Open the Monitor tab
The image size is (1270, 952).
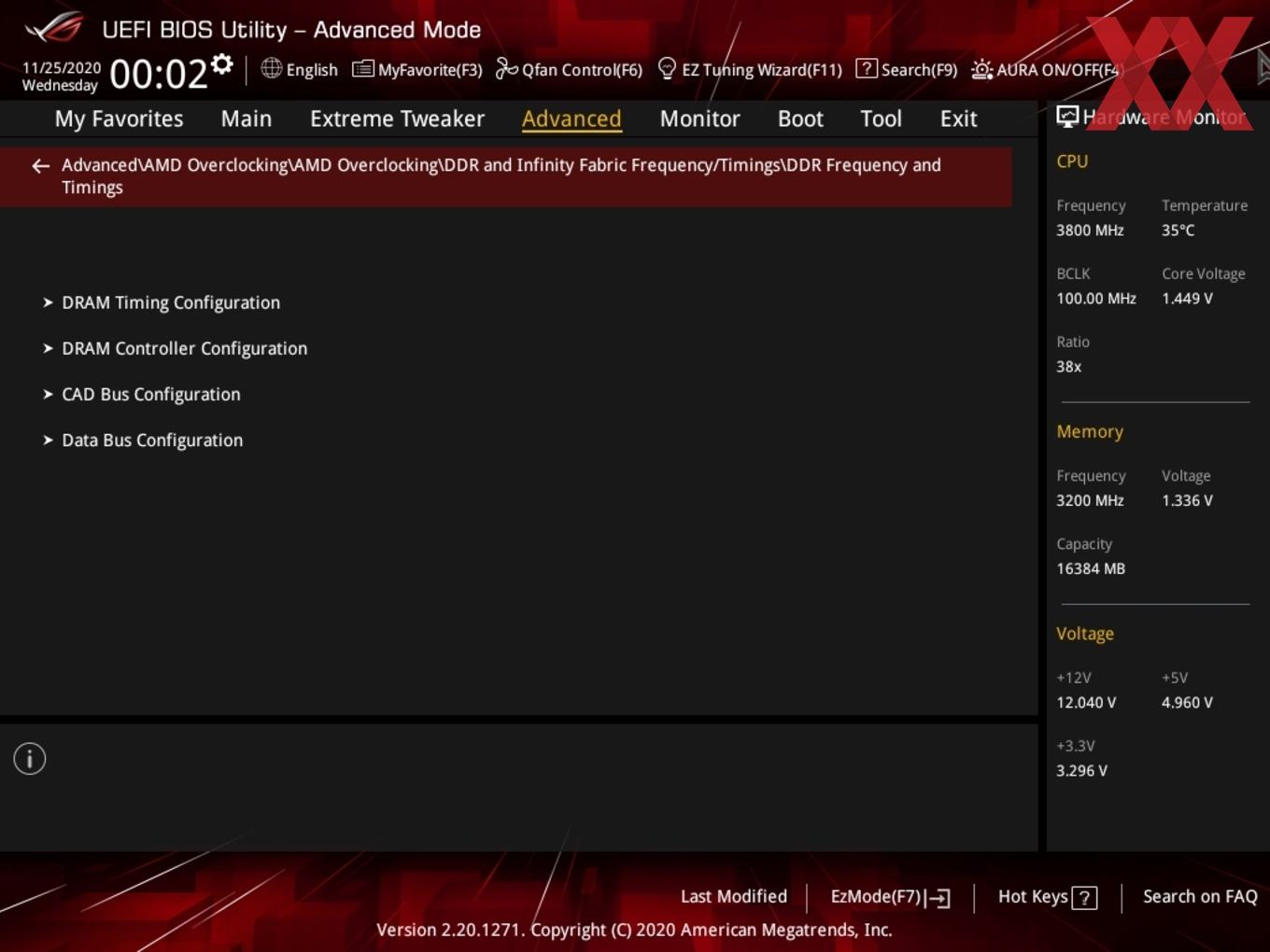tap(699, 119)
